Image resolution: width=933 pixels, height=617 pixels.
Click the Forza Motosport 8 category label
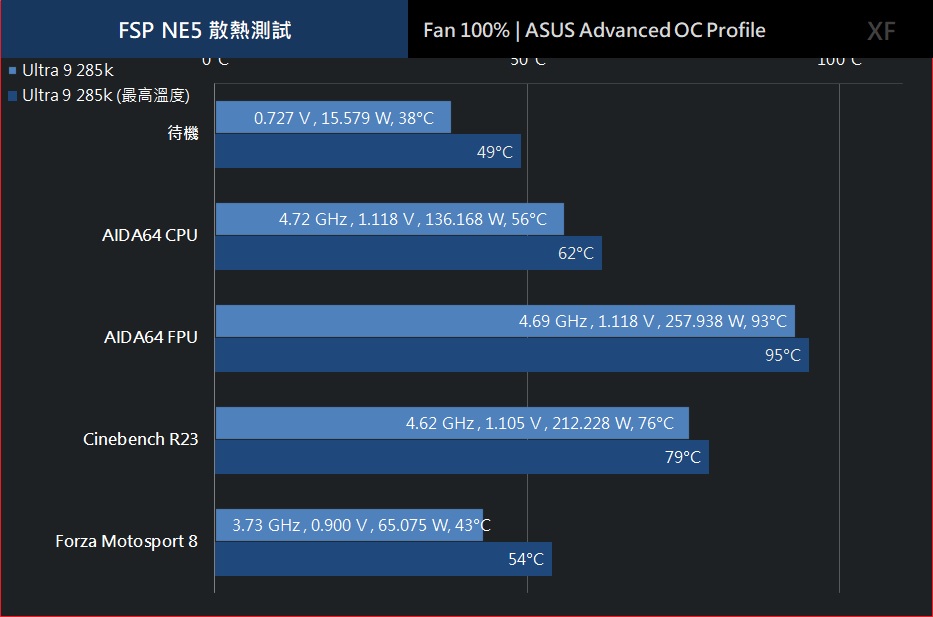click(126, 541)
